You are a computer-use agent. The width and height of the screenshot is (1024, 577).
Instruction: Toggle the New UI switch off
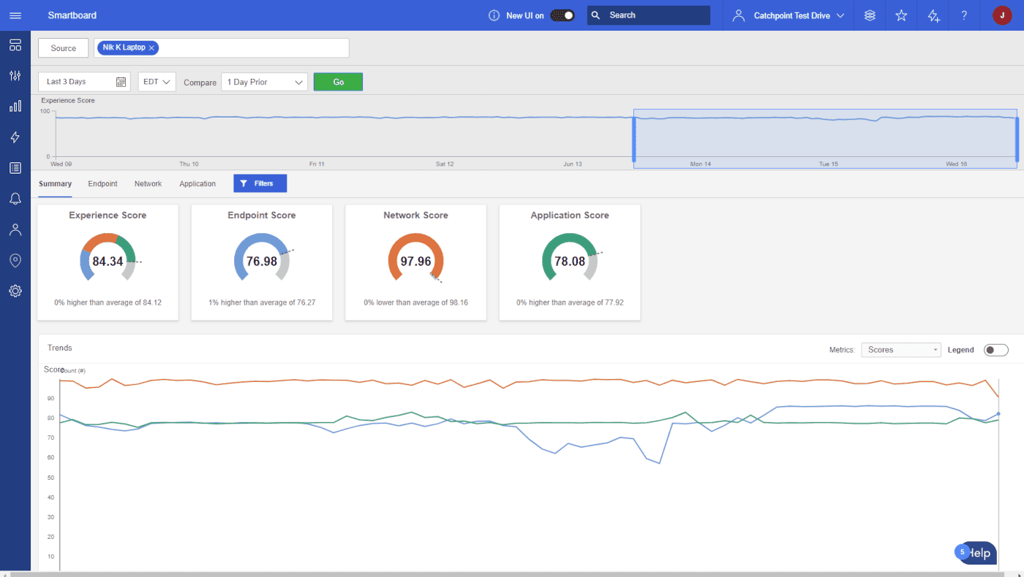(x=561, y=15)
